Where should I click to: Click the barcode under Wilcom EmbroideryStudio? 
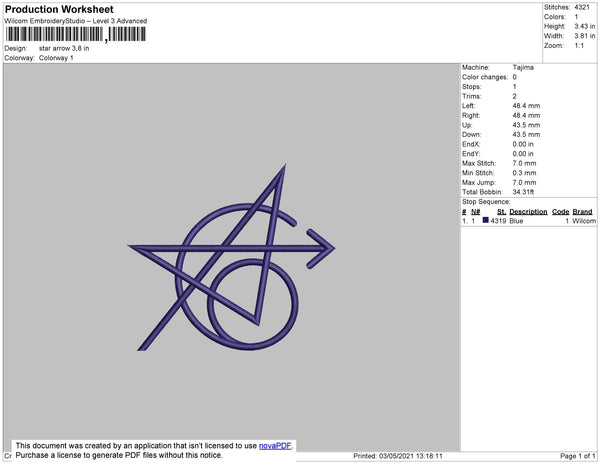click(x=75, y=34)
